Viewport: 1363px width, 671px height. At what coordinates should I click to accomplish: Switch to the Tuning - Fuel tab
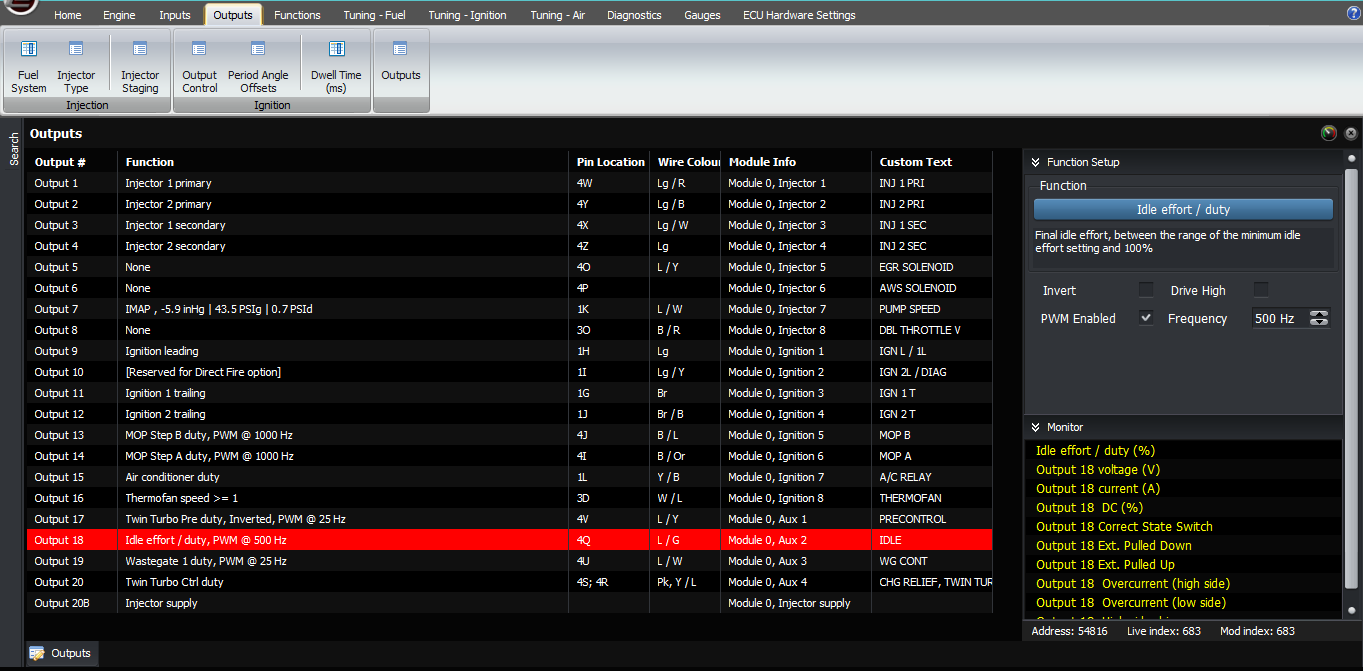tap(374, 15)
